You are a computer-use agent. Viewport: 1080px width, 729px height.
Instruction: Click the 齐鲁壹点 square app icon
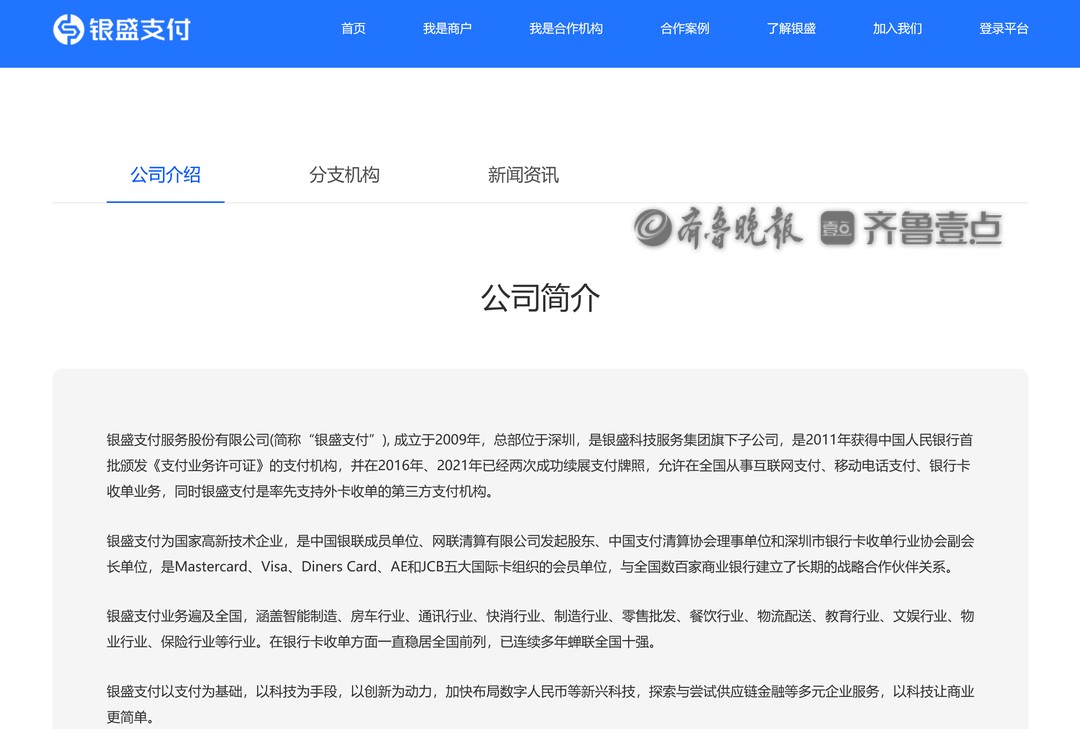[x=837, y=229]
